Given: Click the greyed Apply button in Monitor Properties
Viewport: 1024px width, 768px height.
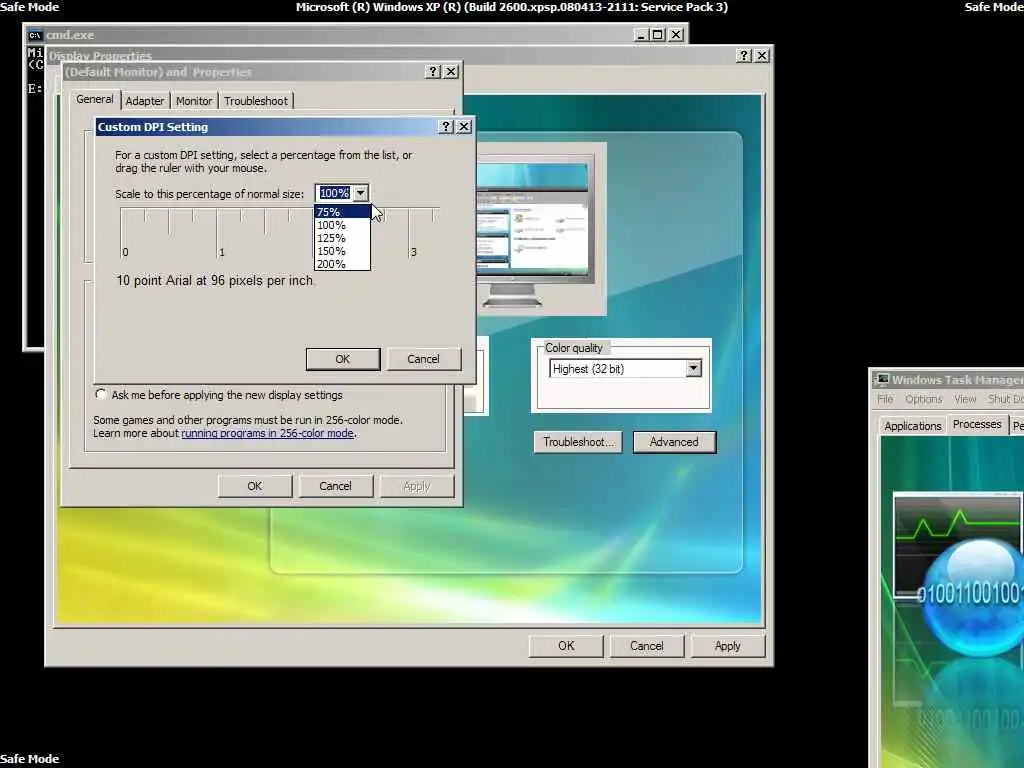Looking at the screenshot, I should point(417,486).
